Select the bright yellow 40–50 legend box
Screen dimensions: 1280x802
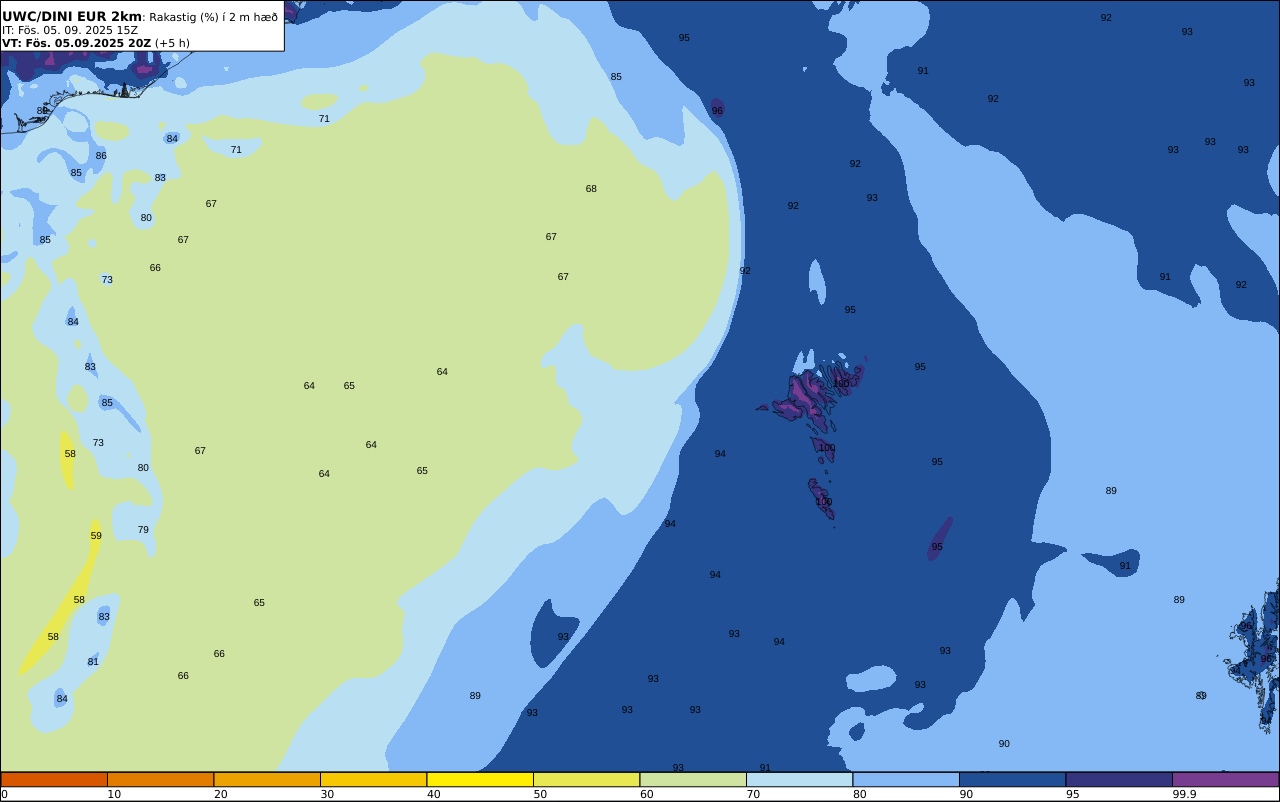coord(480,779)
